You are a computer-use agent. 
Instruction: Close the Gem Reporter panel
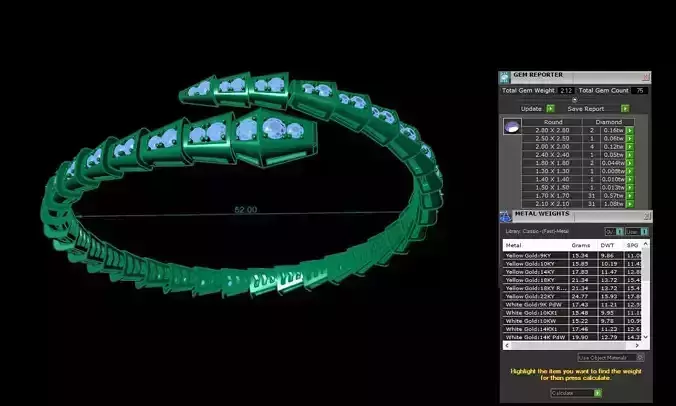pos(645,77)
